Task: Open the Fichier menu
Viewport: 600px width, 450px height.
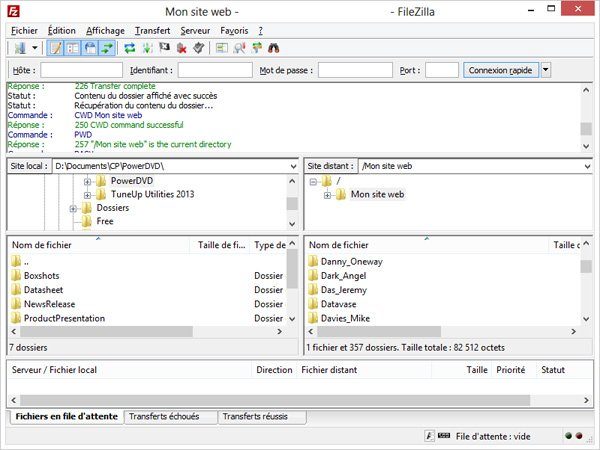Action: (24, 31)
